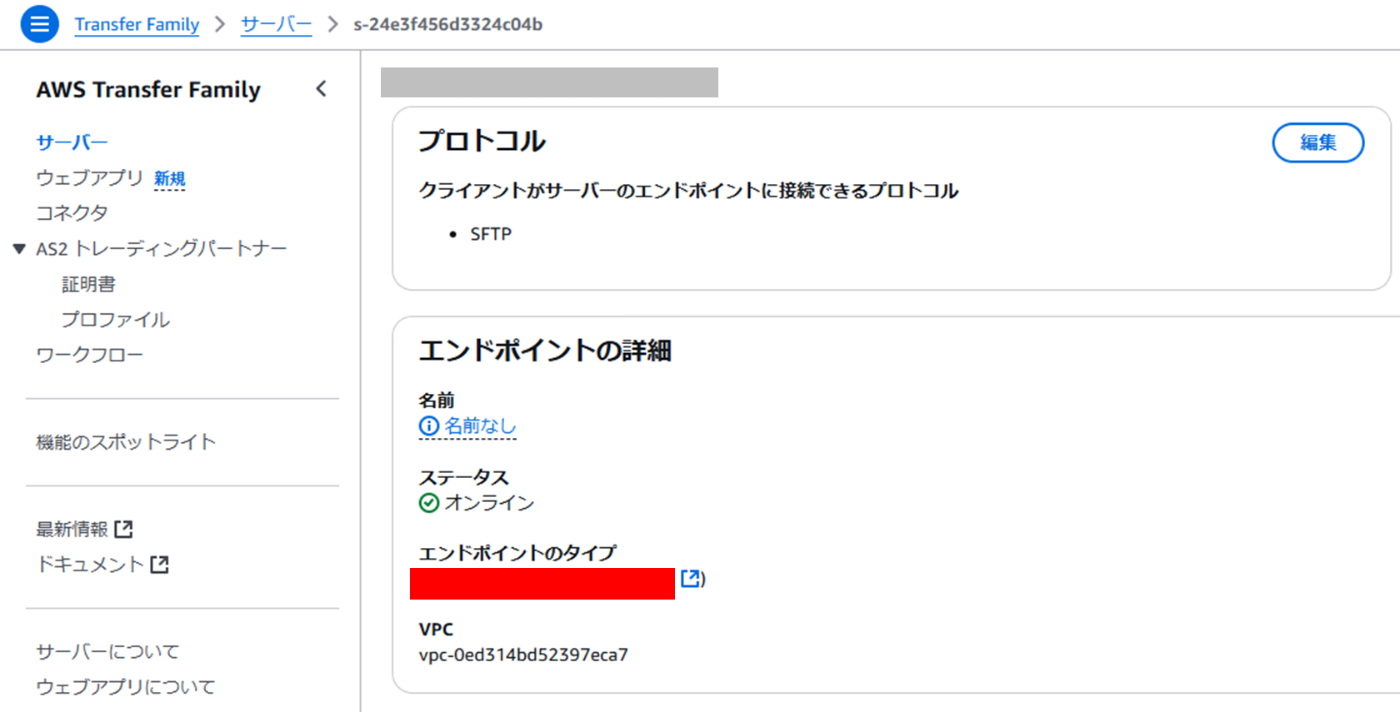Open ワークフロー in the sidebar
1400x712 pixels.
coord(90,355)
